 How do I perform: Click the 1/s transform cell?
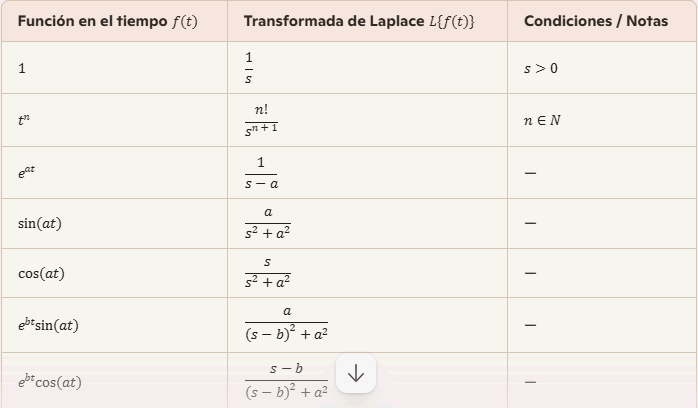click(x=367, y=68)
